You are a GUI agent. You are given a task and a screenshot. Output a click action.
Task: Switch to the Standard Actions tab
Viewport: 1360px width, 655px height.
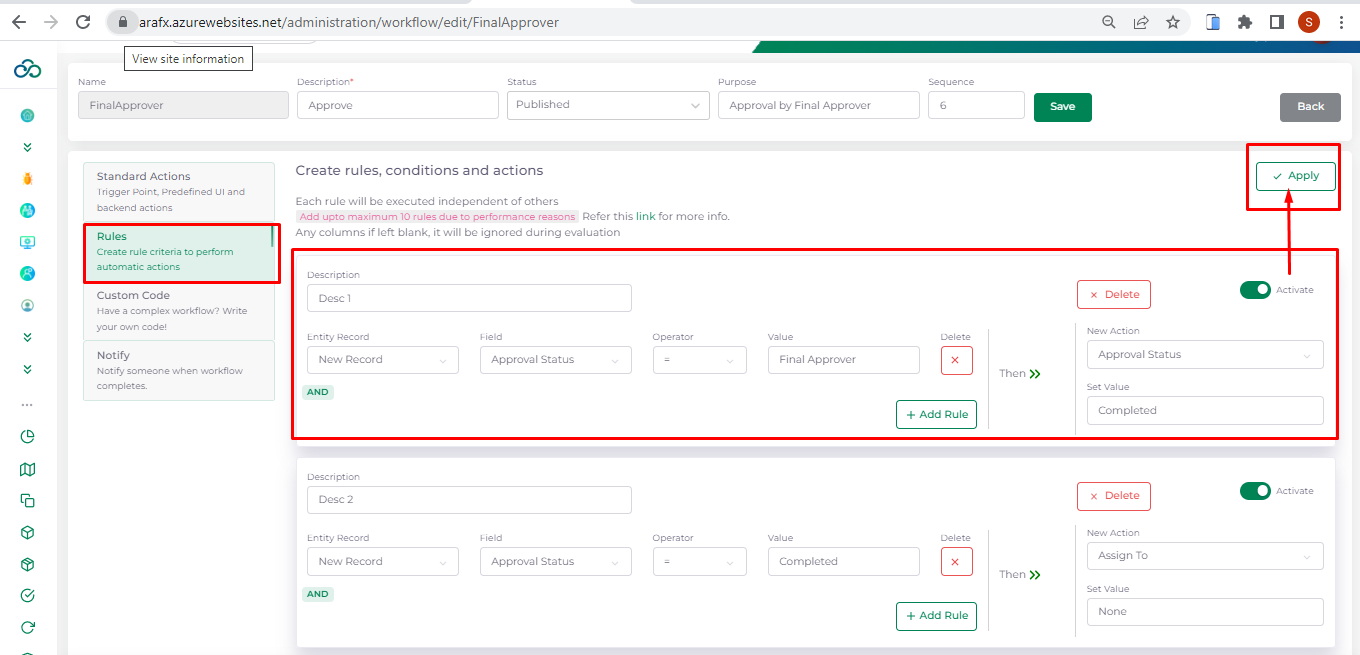[x=178, y=191]
